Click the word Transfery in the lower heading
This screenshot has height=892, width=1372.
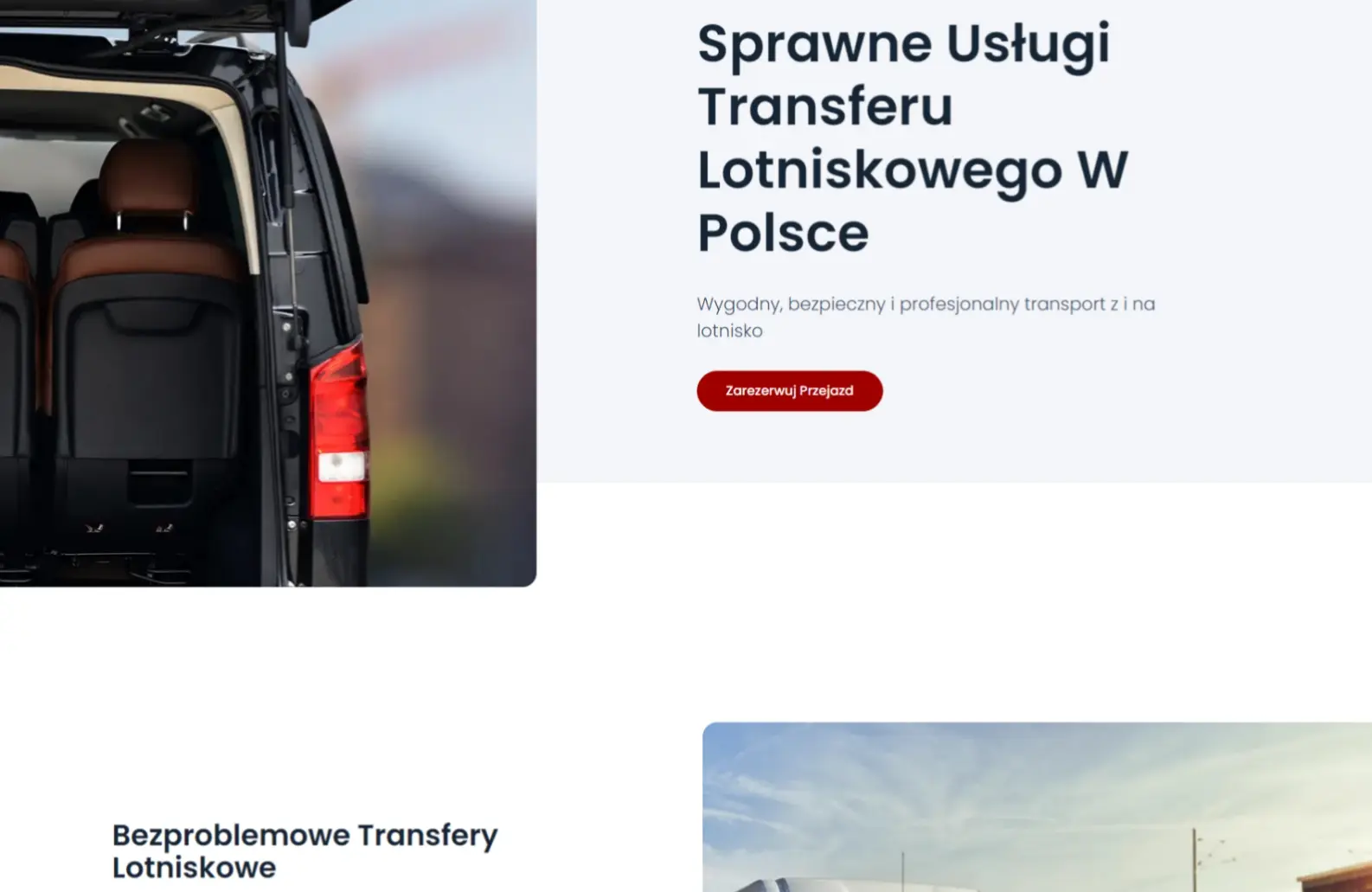click(427, 835)
